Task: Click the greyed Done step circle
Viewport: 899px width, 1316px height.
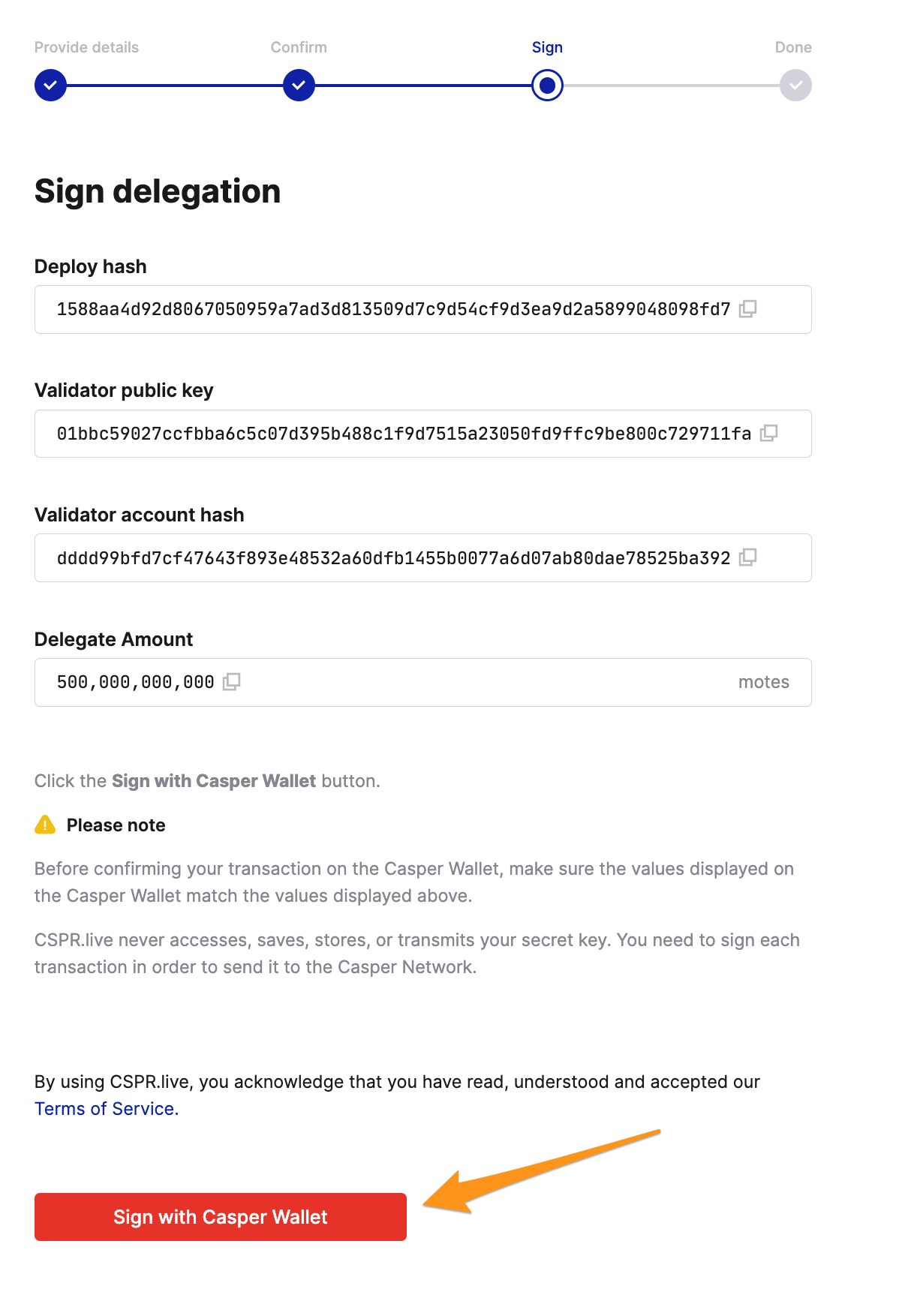Action: click(795, 86)
